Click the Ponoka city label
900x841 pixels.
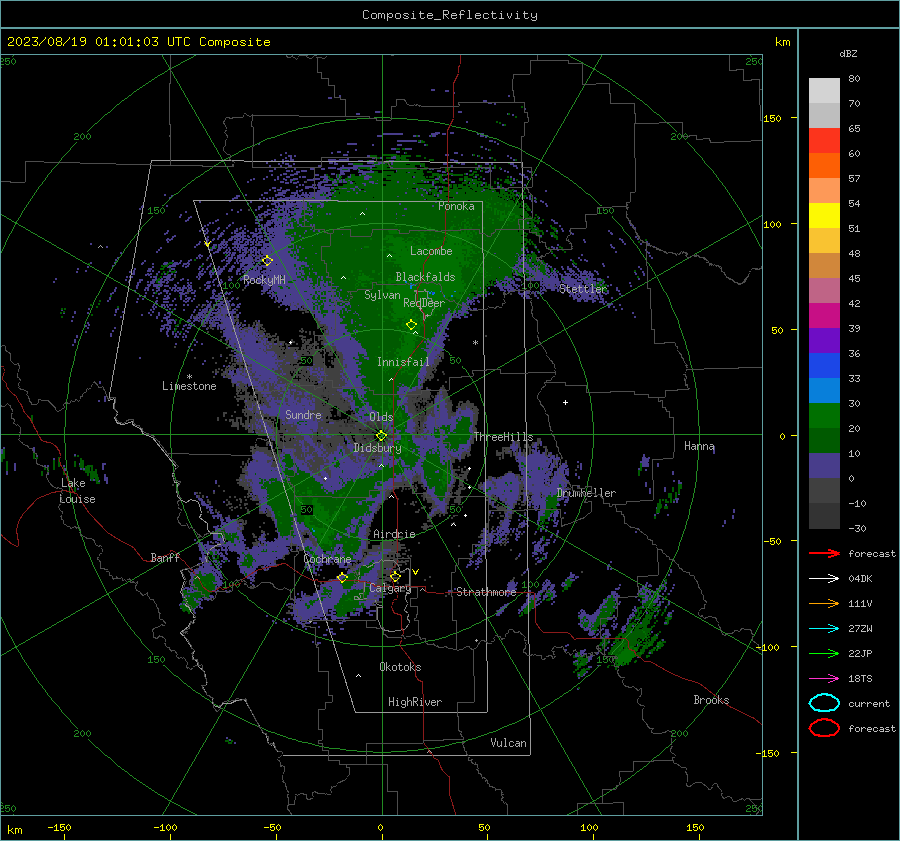point(456,206)
